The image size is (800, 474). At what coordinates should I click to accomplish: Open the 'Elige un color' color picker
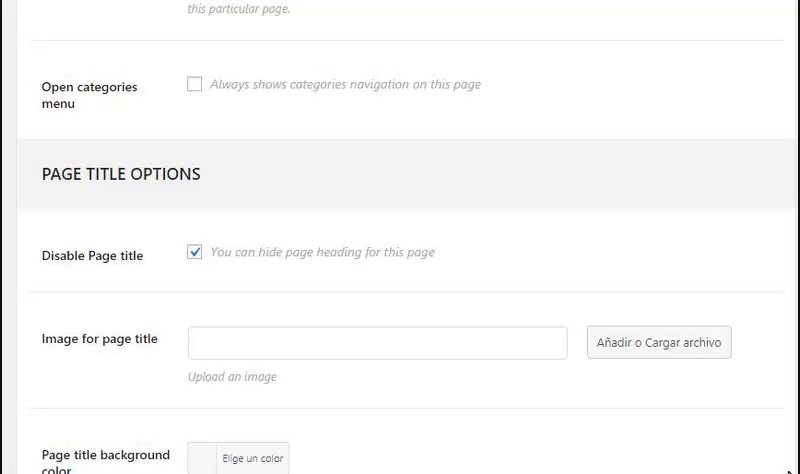[x=253, y=459]
